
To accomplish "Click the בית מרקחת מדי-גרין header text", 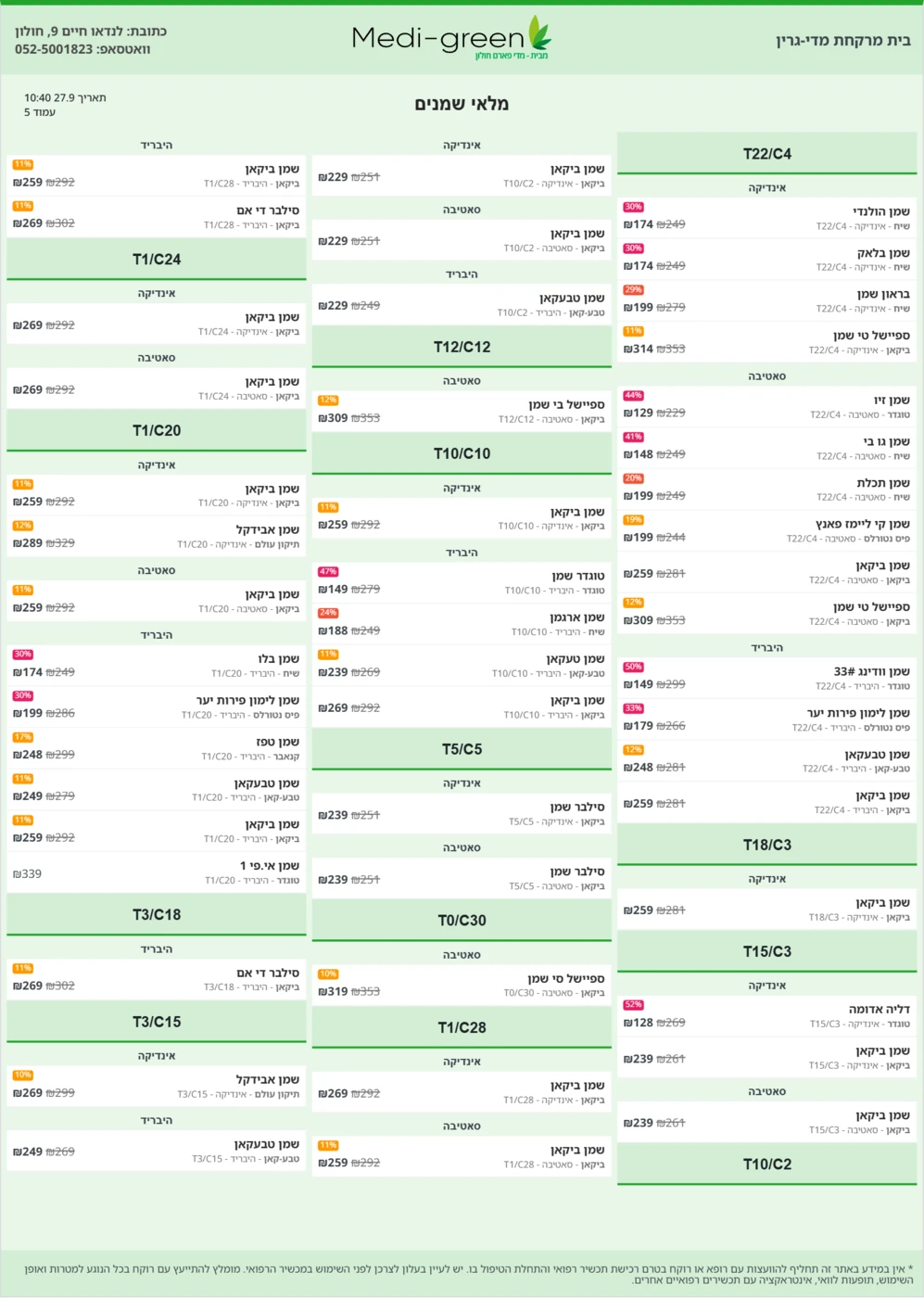I will point(843,41).
